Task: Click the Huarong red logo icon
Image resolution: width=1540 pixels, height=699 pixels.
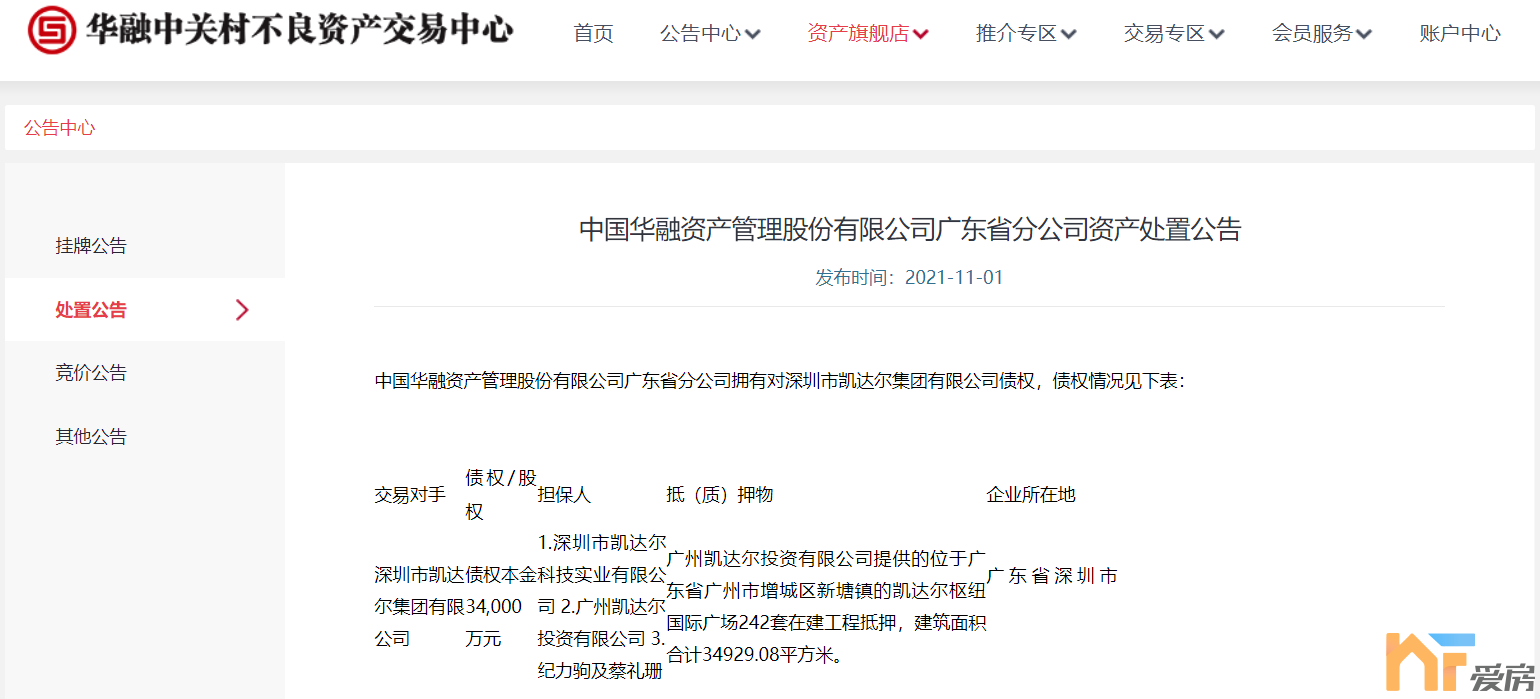Action: tap(51, 31)
